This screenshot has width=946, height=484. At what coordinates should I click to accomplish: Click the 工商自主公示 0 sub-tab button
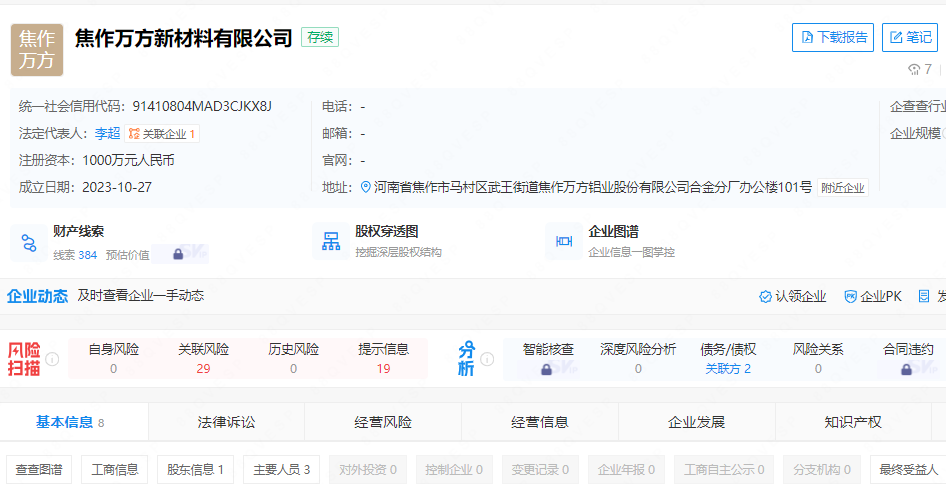pos(724,470)
